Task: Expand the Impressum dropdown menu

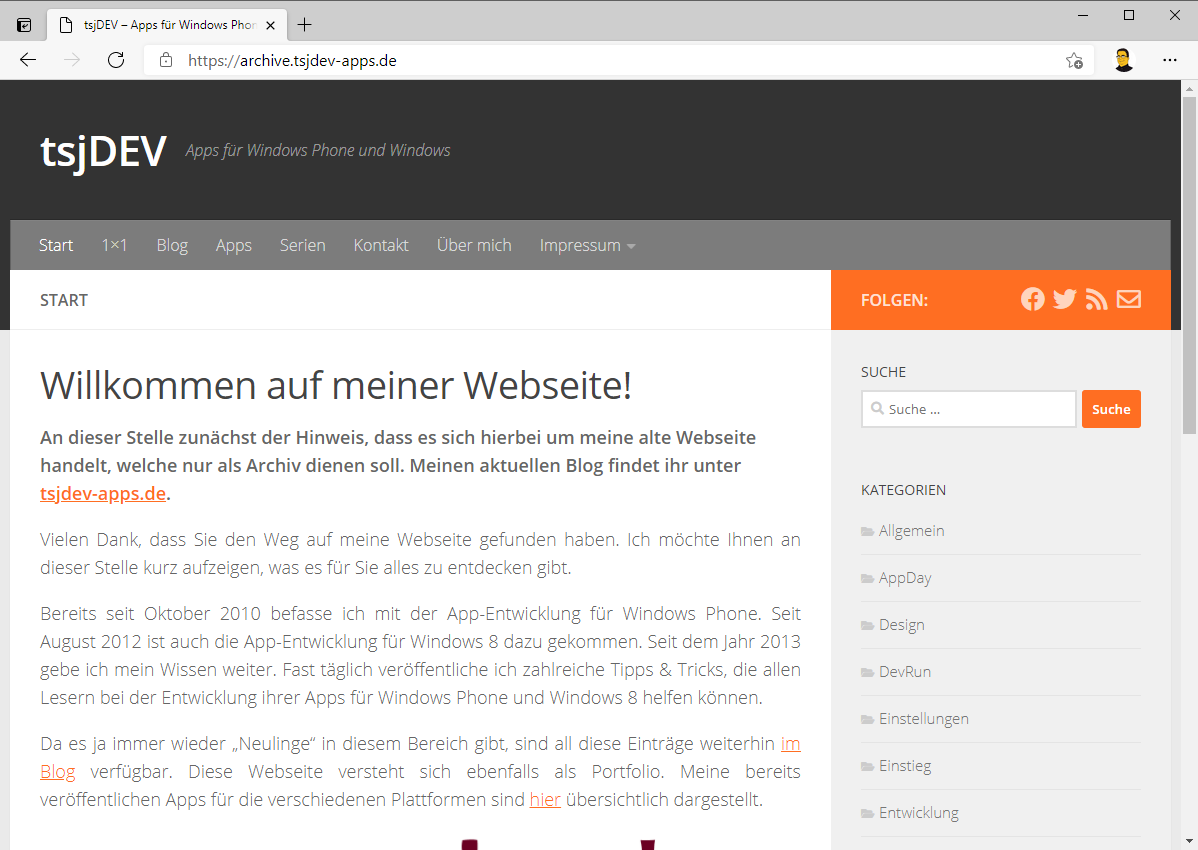Action: 587,245
